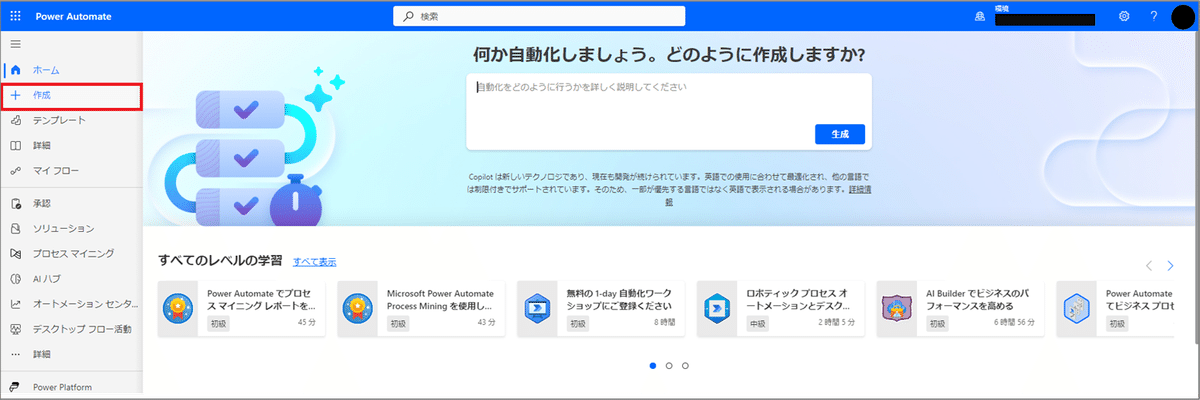Open ソリューション from the sidebar

tap(63, 228)
